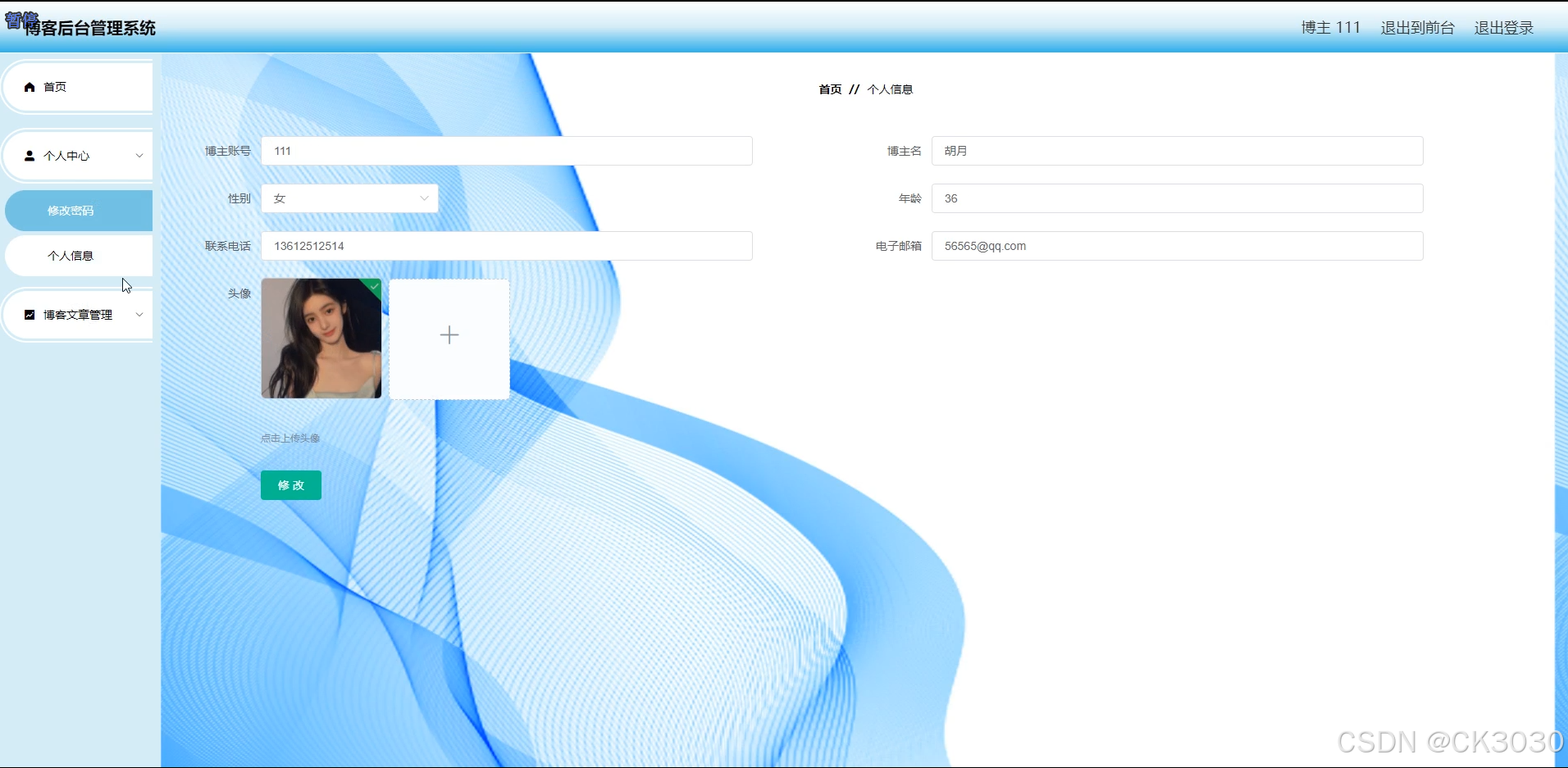Click the plus icon to upload a new avatar
The width and height of the screenshot is (1568, 768).
coord(449,334)
